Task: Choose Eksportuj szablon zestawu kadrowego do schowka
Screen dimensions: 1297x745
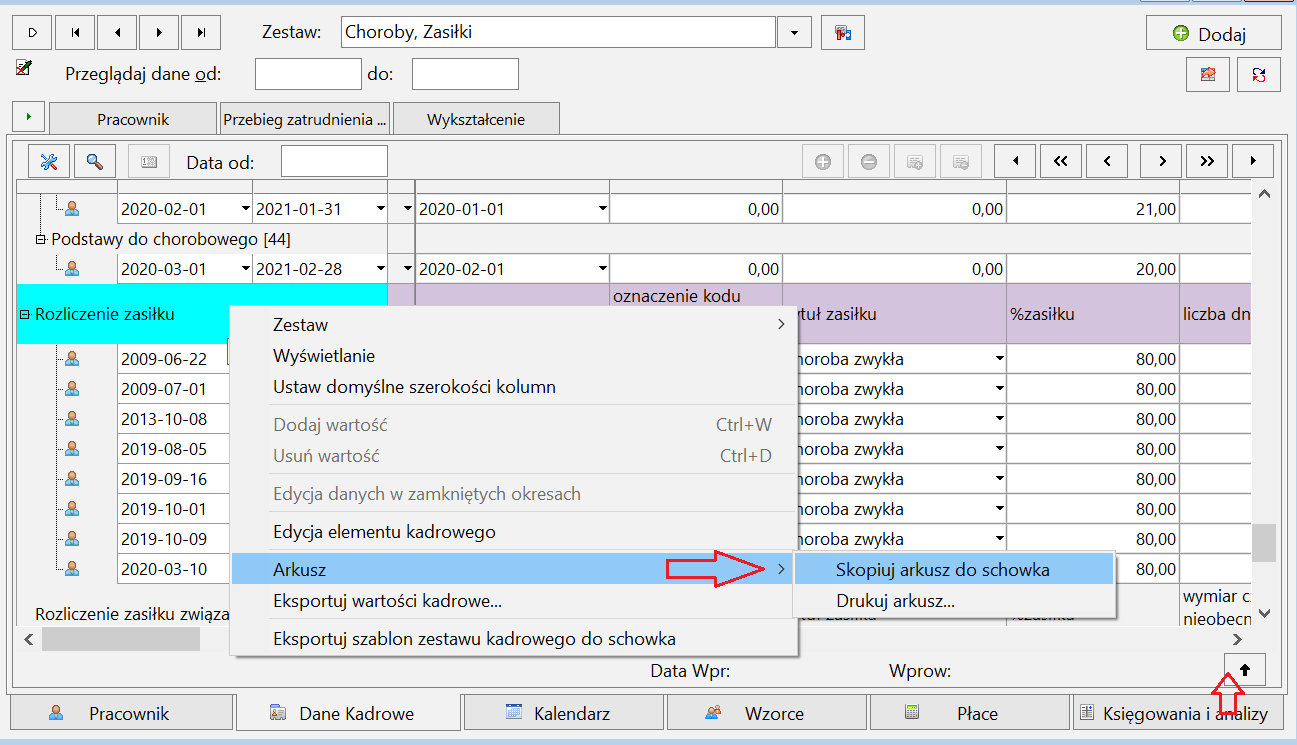Action: pos(514,638)
